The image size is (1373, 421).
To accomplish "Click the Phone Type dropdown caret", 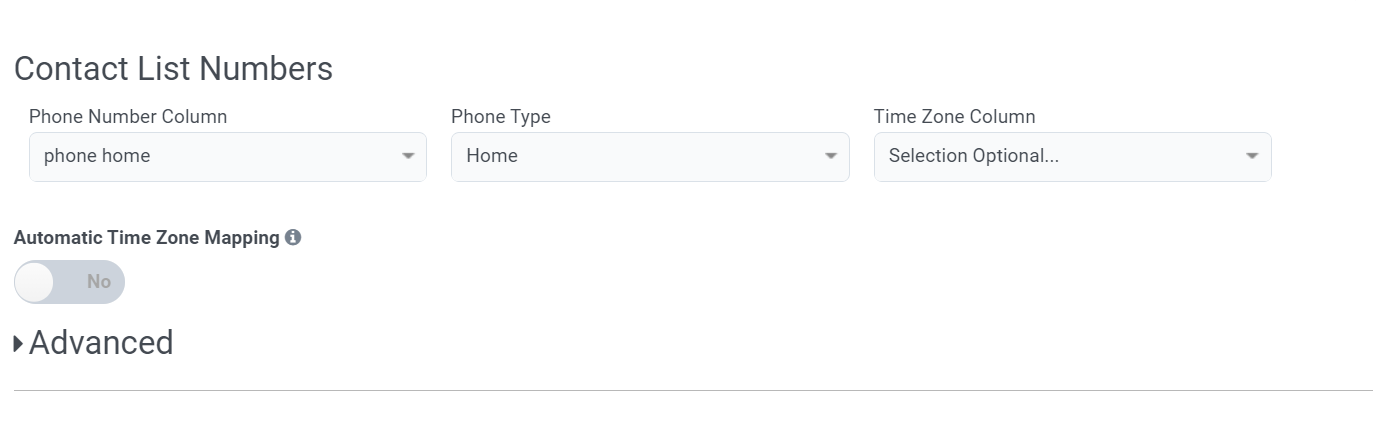I will click(830, 156).
